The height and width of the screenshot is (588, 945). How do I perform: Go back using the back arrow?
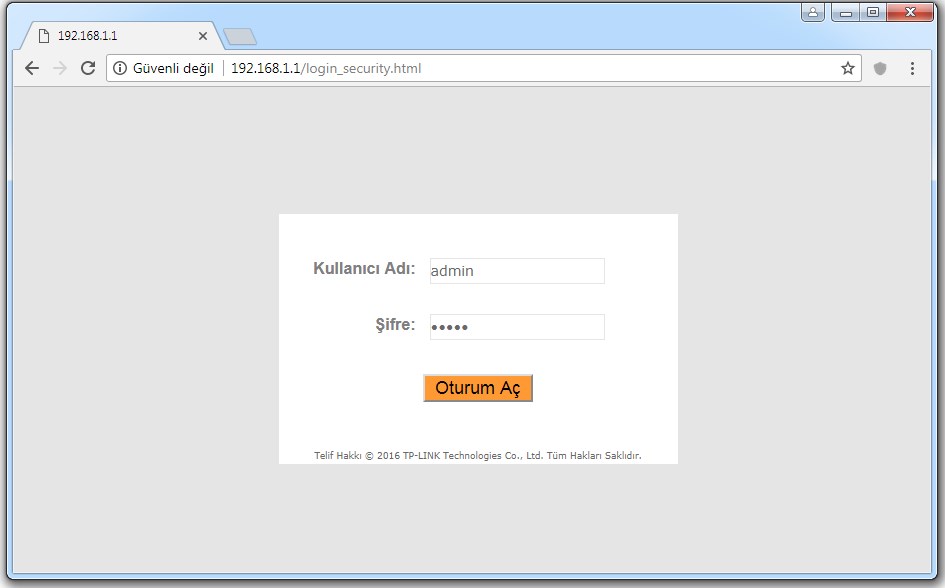[32, 68]
